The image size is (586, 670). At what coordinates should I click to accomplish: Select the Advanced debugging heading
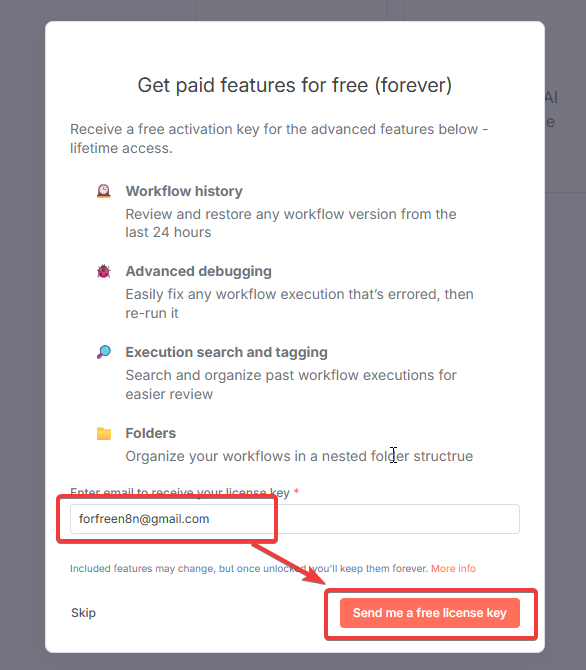pos(198,271)
